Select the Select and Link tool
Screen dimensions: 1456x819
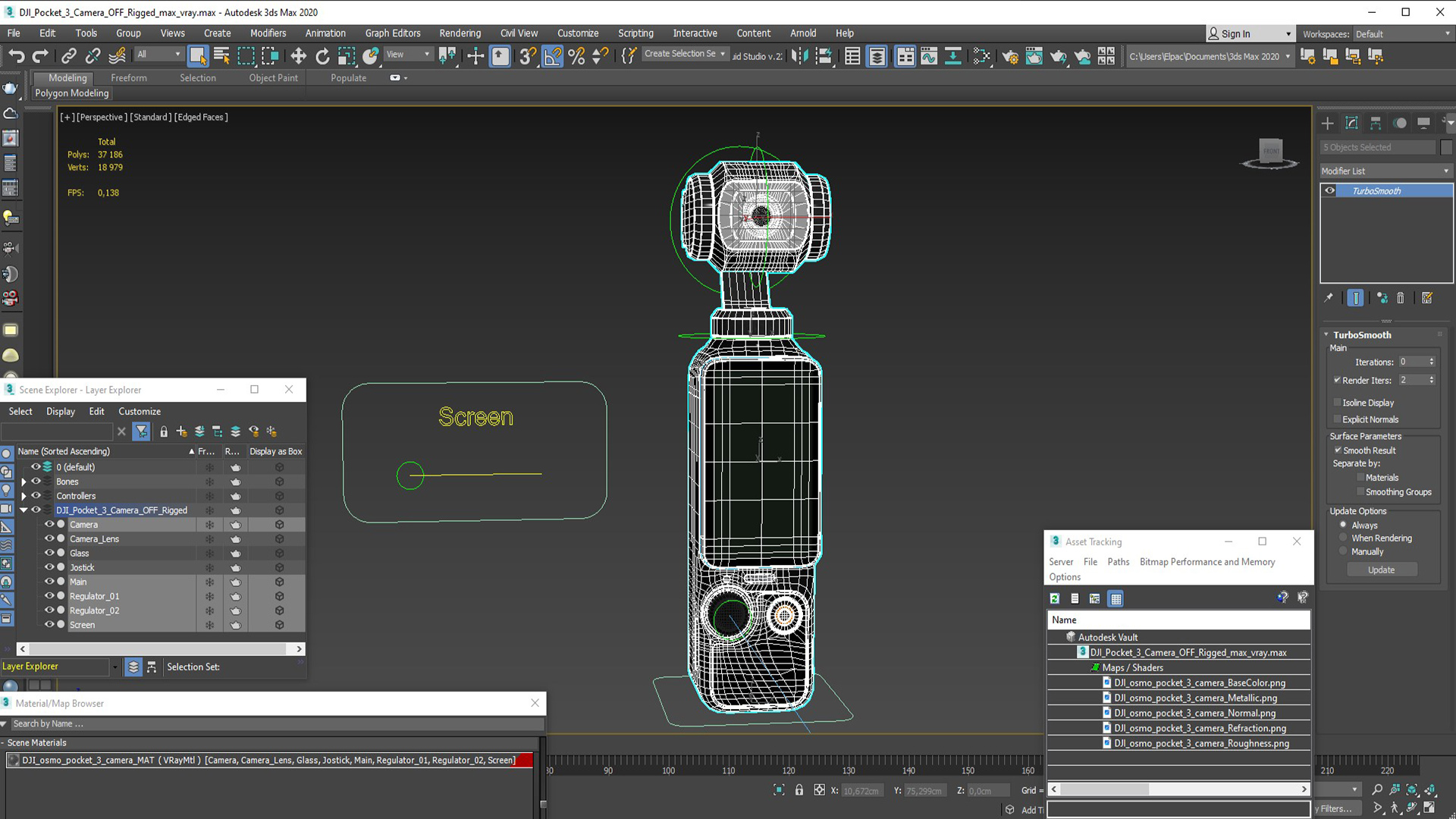69,55
